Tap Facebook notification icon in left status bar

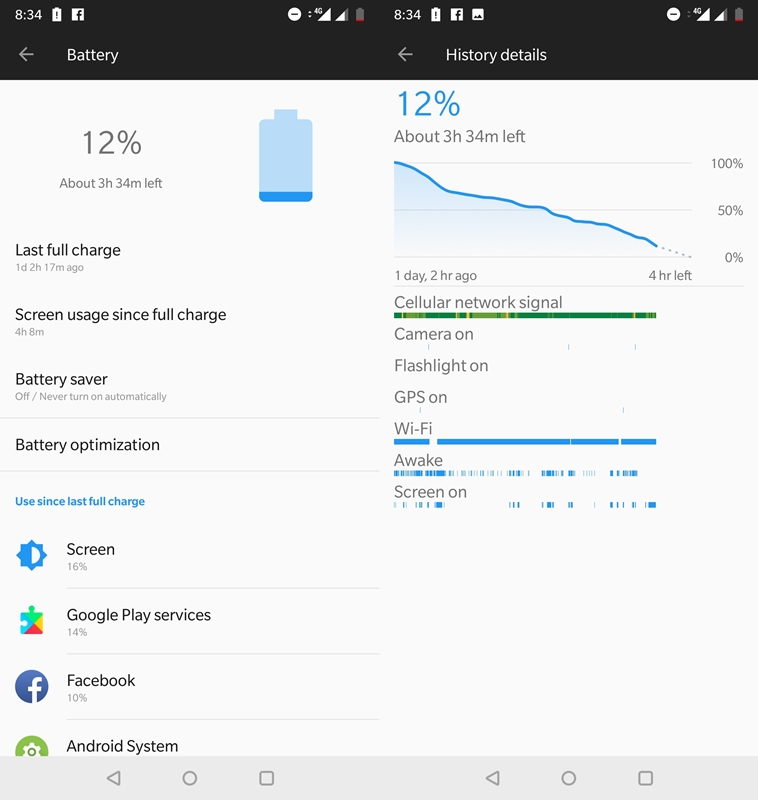click(78, 14)
